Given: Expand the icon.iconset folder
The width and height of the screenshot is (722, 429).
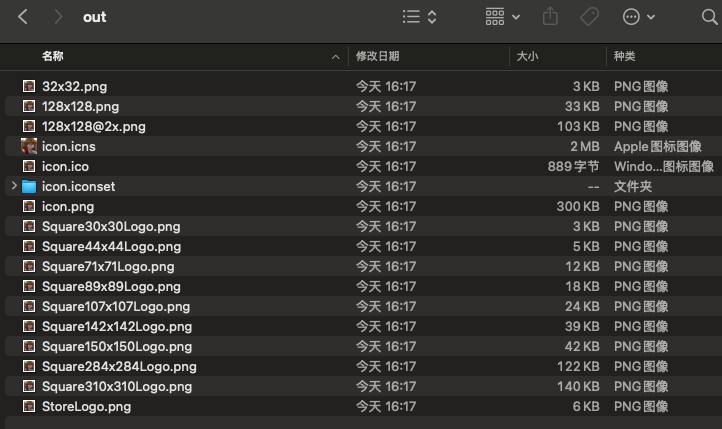Looking at the screenshot, I should tap(13, 186).
